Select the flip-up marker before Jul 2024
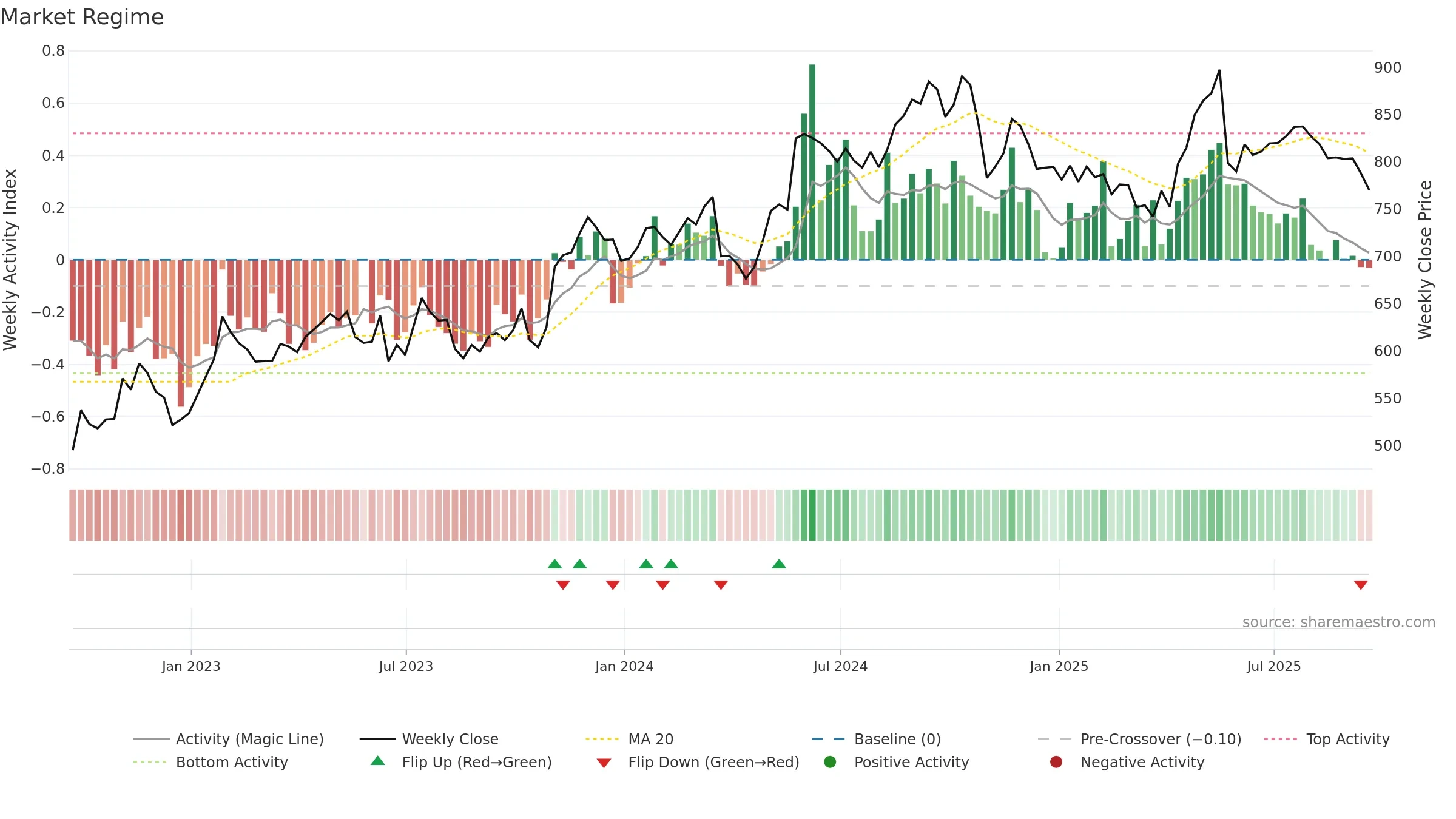 (x=779, y=564)
